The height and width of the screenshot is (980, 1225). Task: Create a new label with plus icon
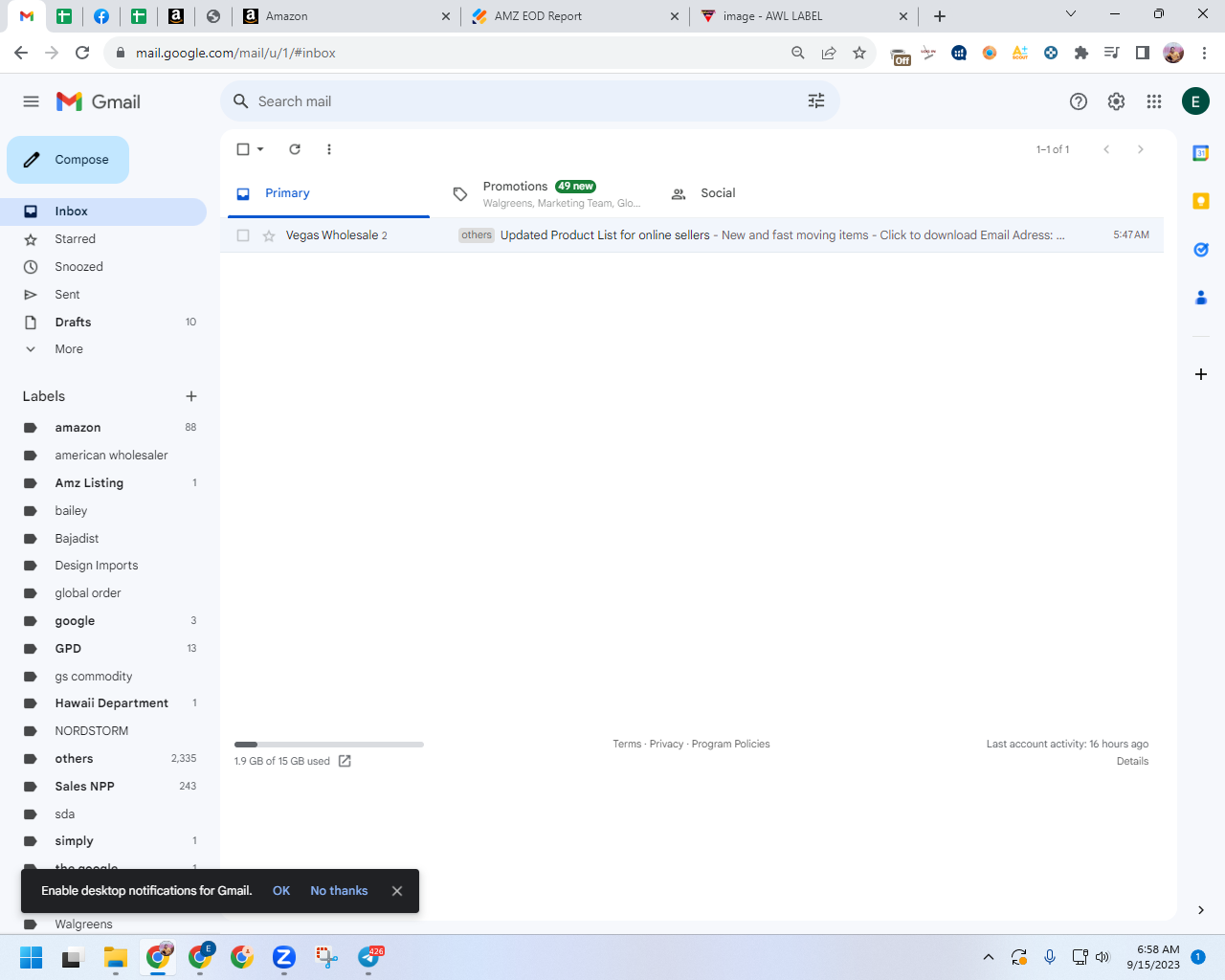coord(191,396)
